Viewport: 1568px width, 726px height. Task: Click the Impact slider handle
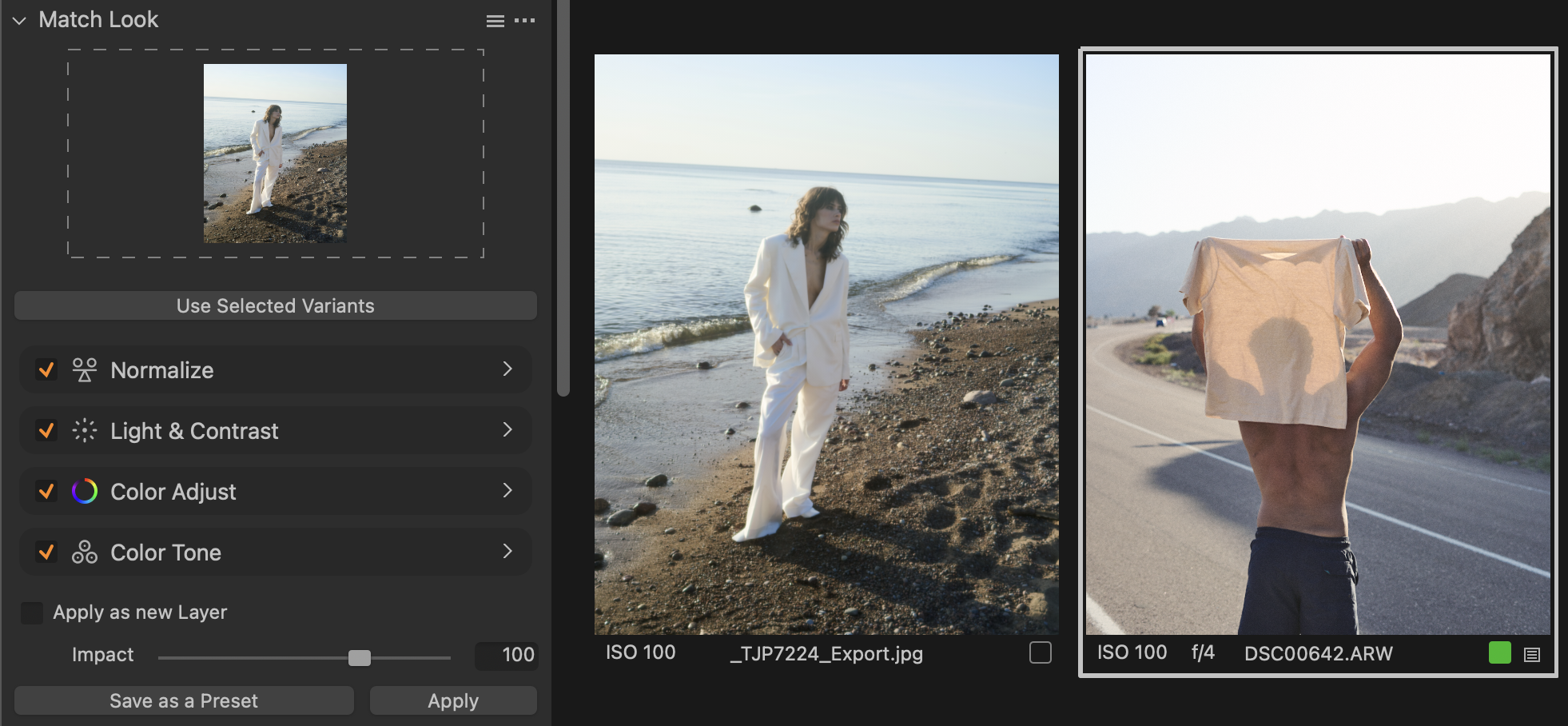[x=360, y=658]
